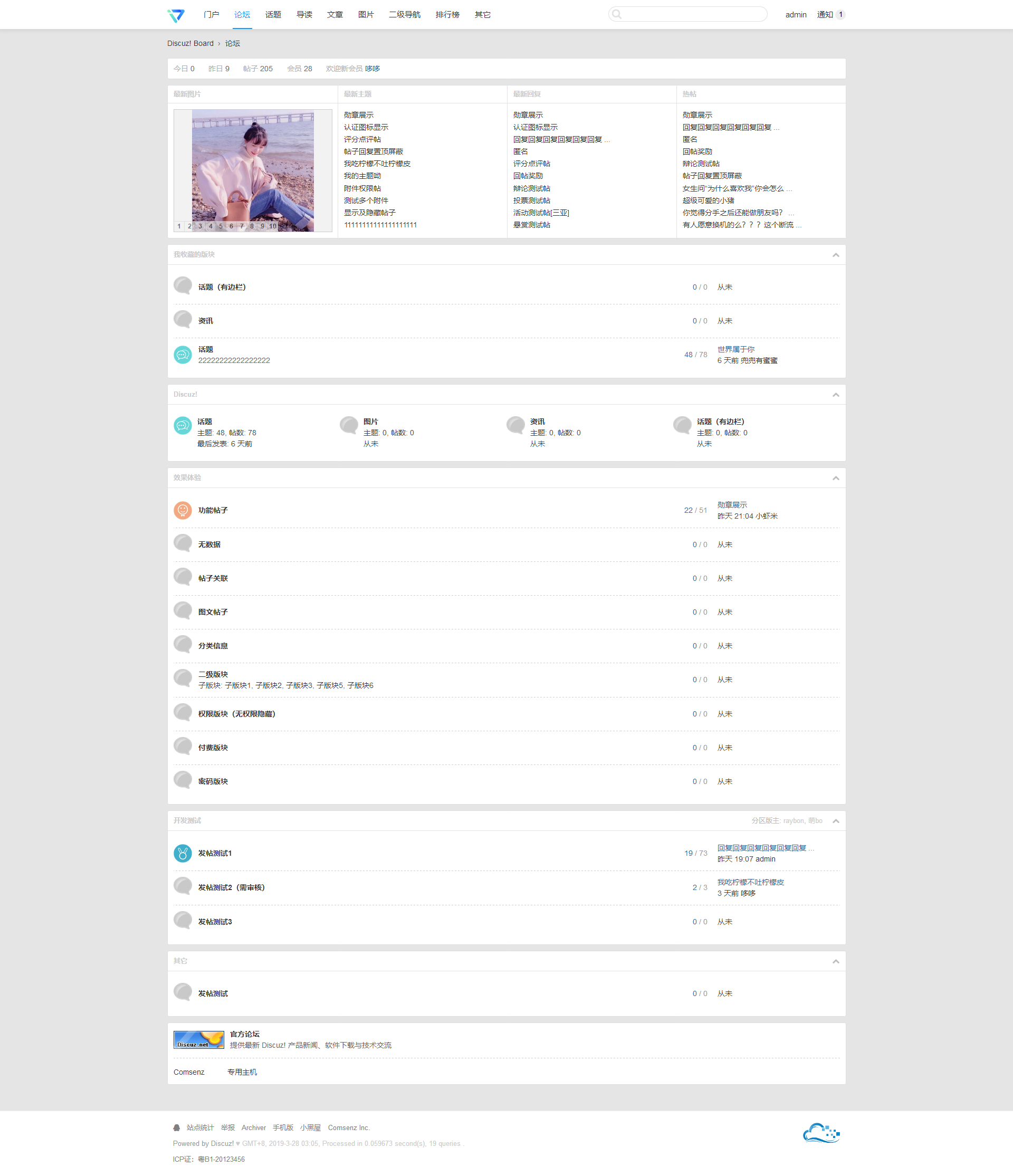Open the 导读 nav item

pyautogui.click(x=304, y=15)
